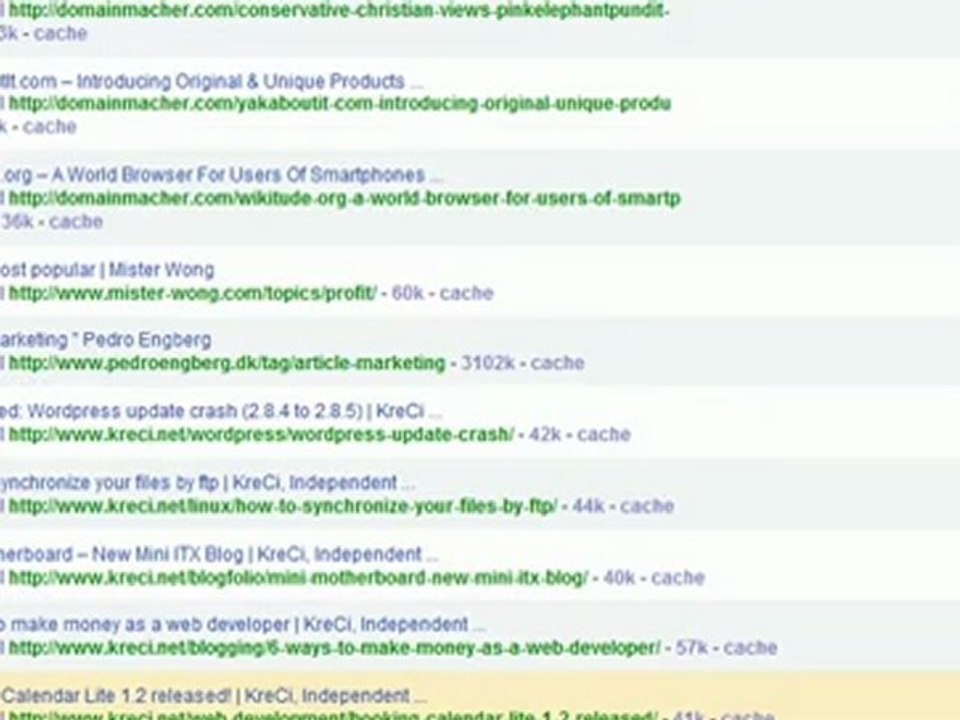The height and width of the screenshot is (720, 960).
Task: Open cache link next to 40k
Action: click(x=678, y=578)
